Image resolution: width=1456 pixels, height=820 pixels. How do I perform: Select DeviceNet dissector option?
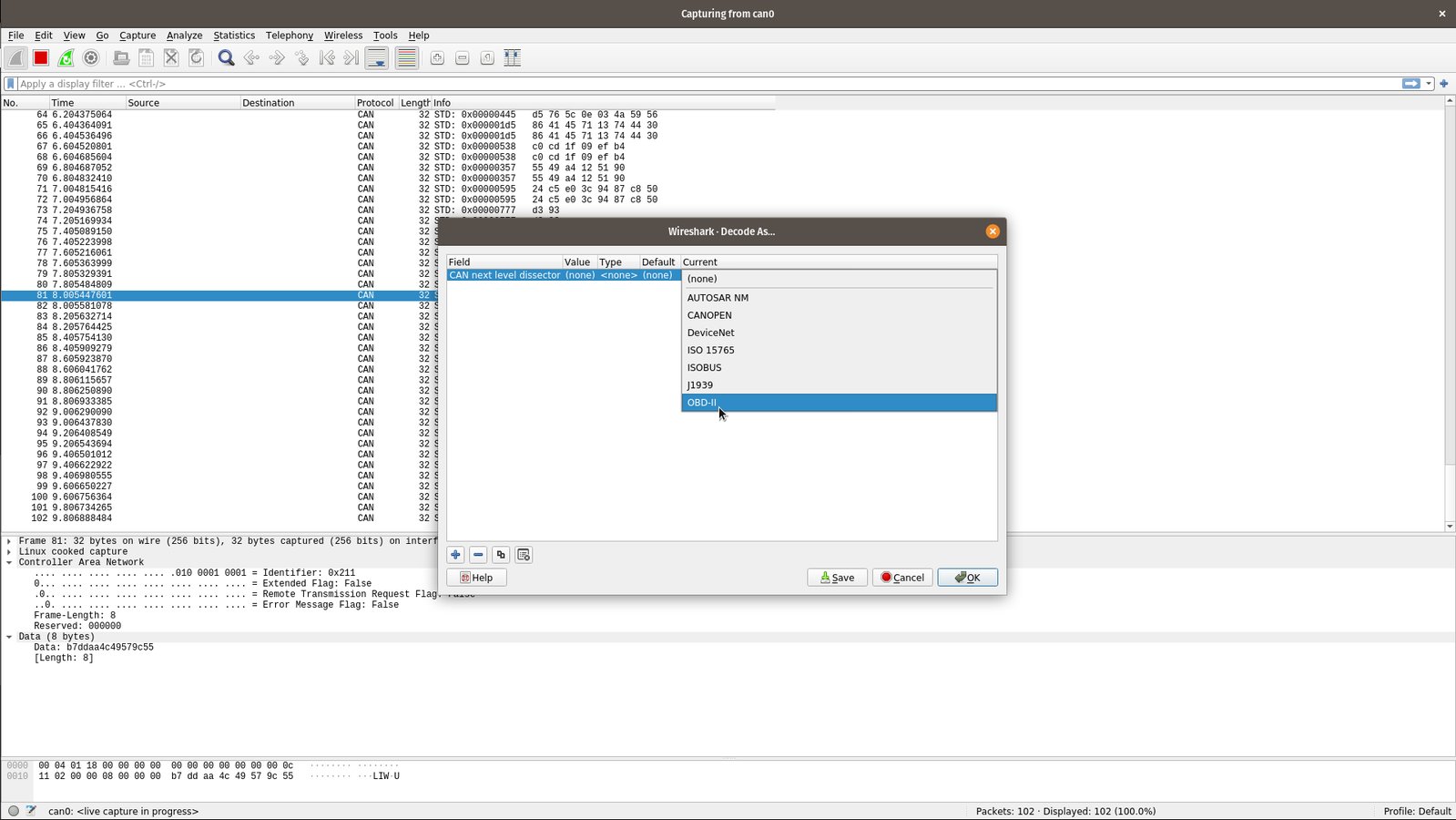(839, 333)
